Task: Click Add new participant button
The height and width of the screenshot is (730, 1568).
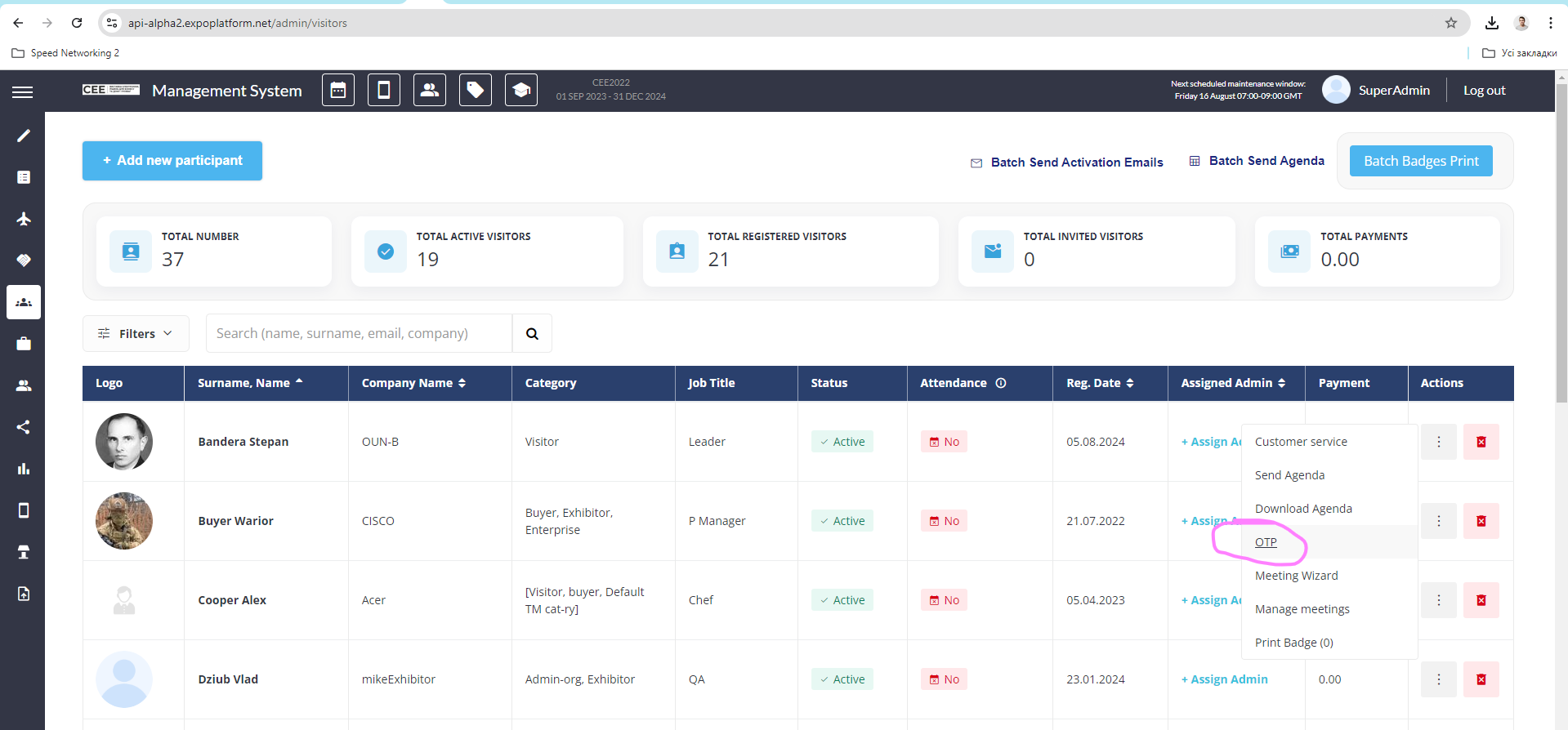Action: tap(172, 161)
